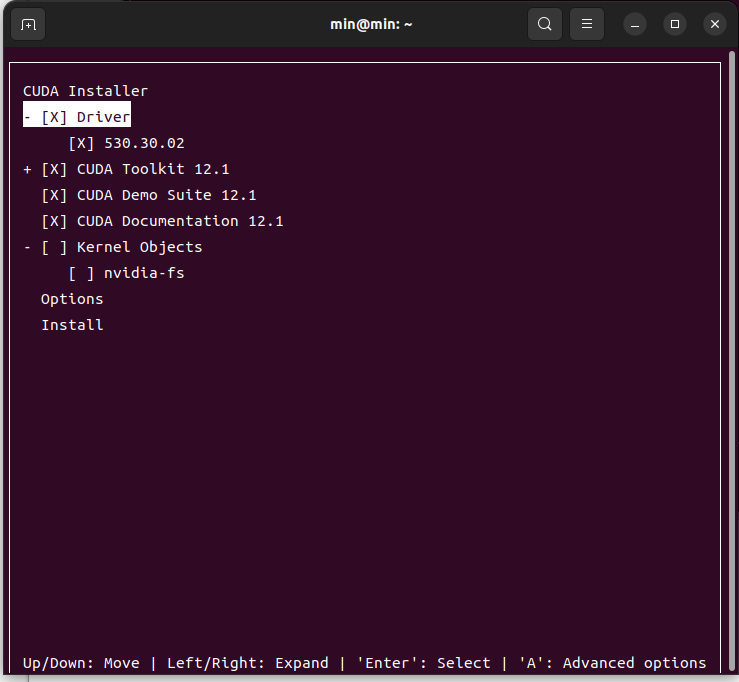Uncheck the CUDA Documentation 12.1 checkbox
This screenshot has width=739, height=682.
tap(54, 221)
